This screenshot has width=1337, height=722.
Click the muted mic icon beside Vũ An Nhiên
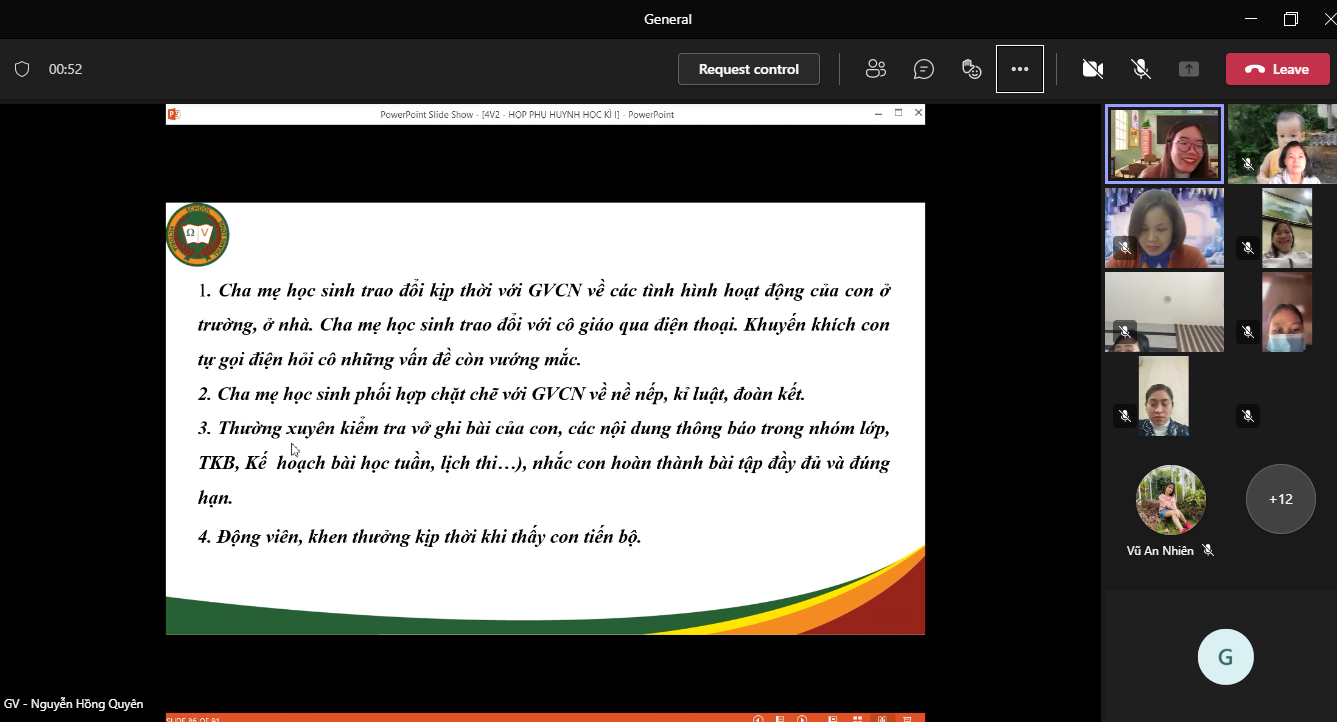[1208, 550]
